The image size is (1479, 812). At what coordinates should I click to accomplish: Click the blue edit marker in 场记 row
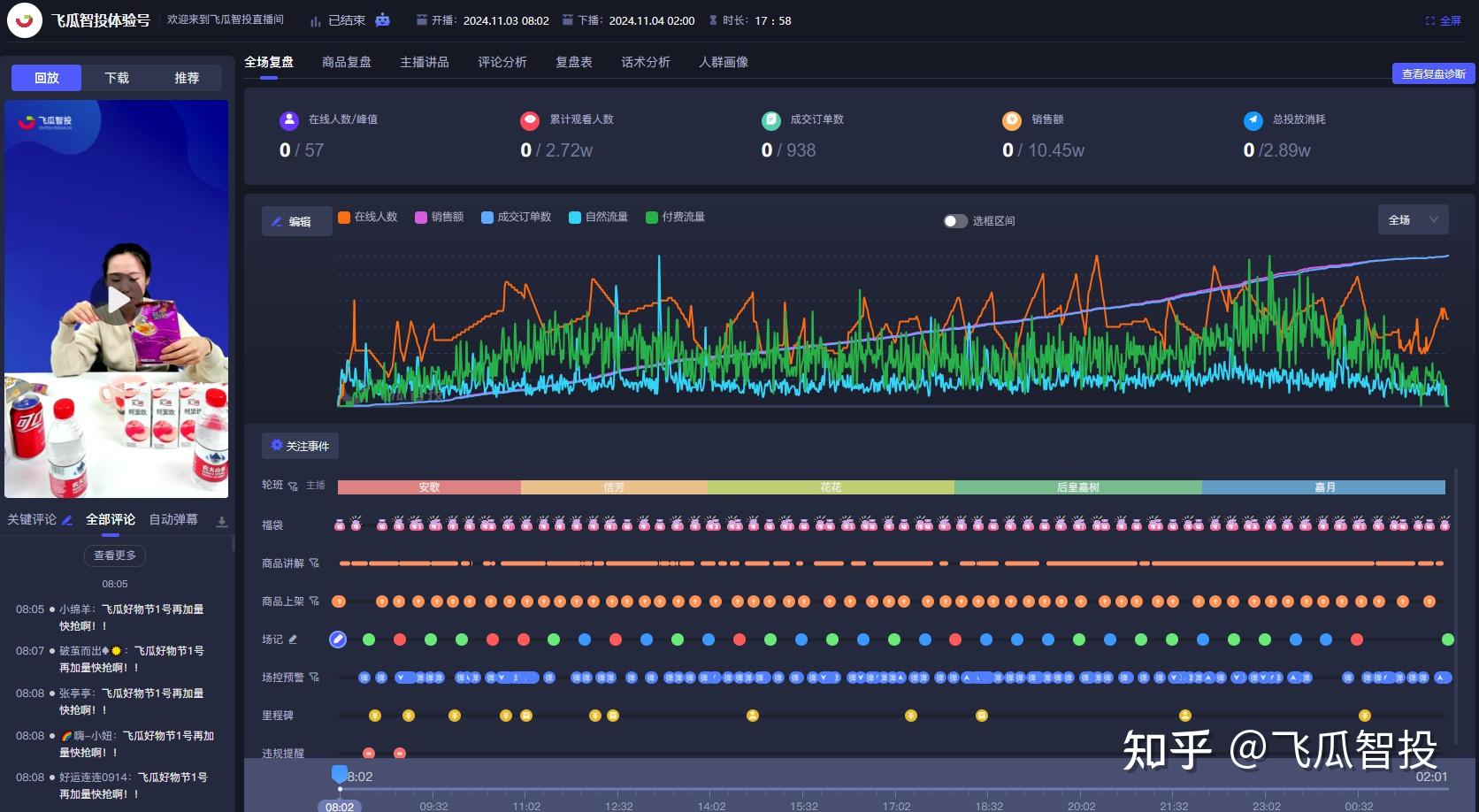pos(338,640)
